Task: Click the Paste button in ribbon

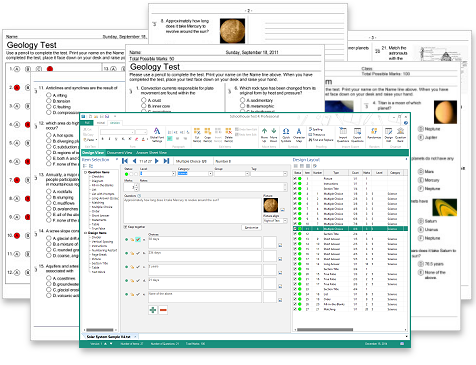Action: click(89, 140)
